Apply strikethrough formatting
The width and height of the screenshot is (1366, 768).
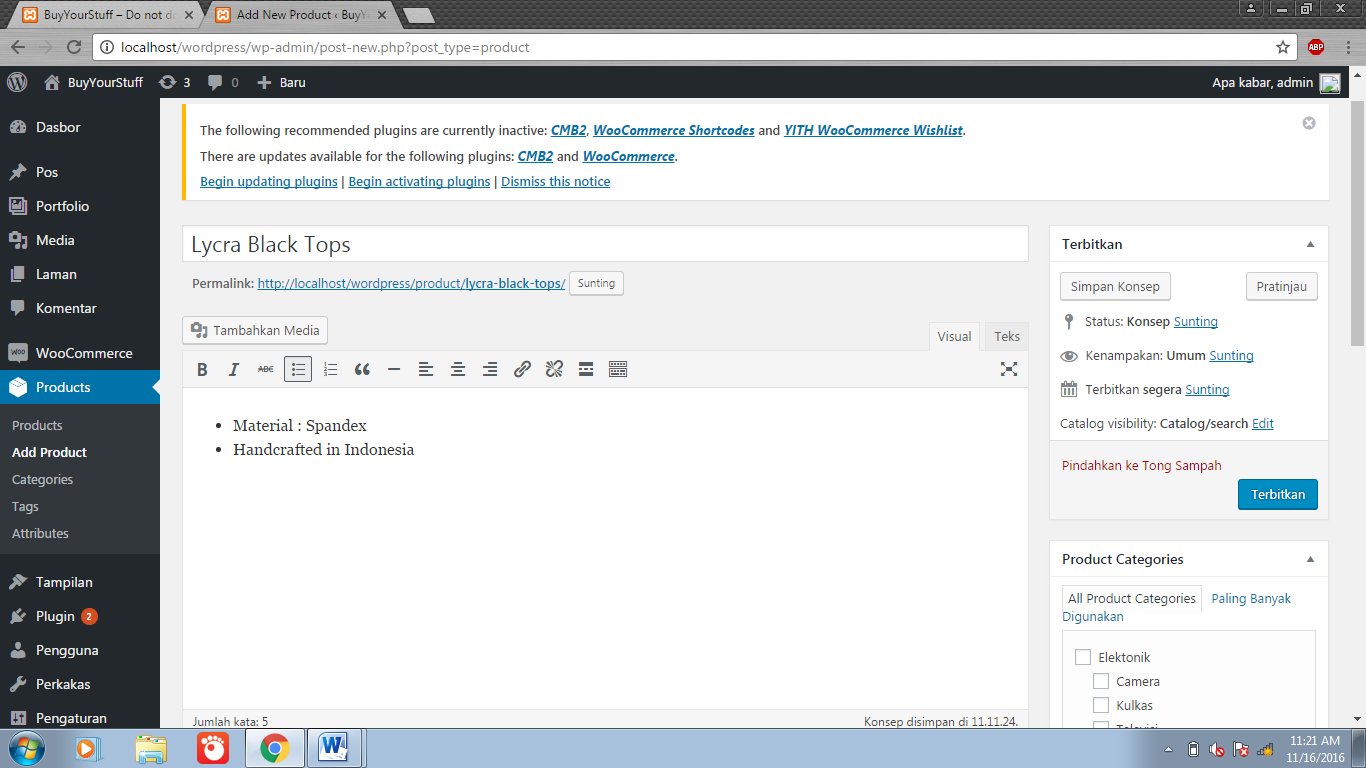(265, 369)
